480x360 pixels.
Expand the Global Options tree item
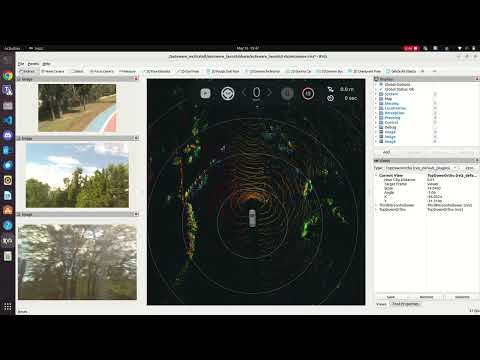376,85
